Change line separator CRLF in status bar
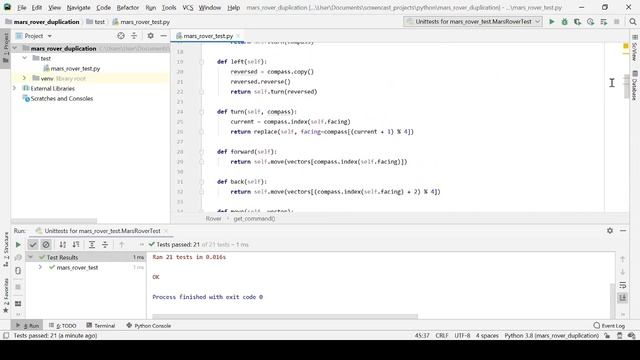 click(442, 336)
